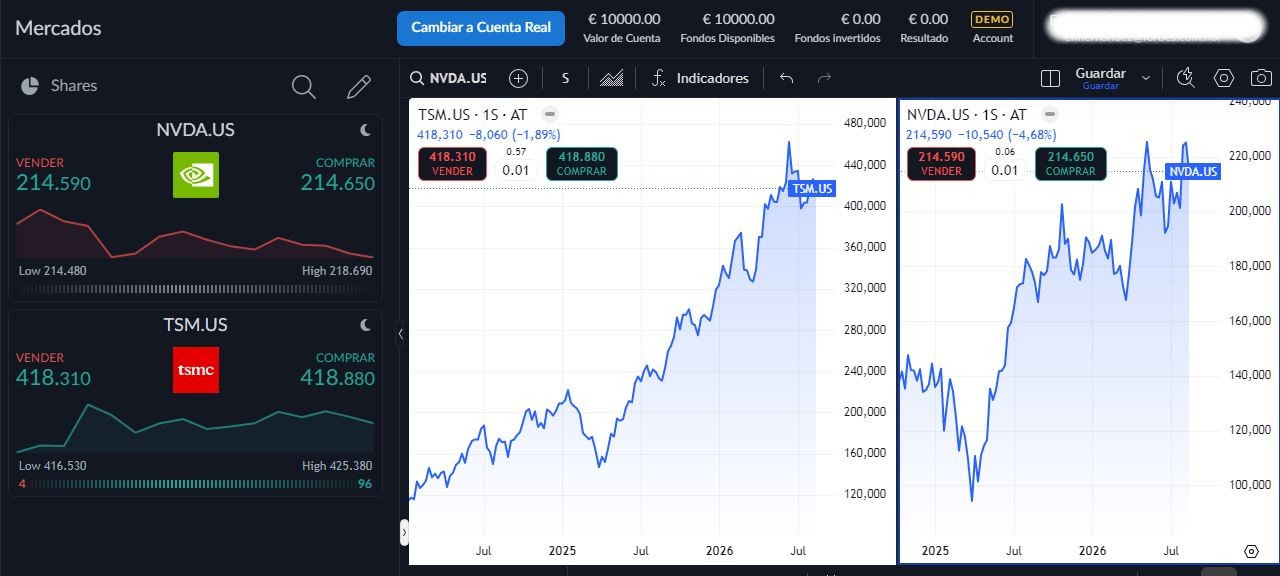Click moon icon on NVDA.US card
Screen dimensions: 1280x576
coord(366,129)
